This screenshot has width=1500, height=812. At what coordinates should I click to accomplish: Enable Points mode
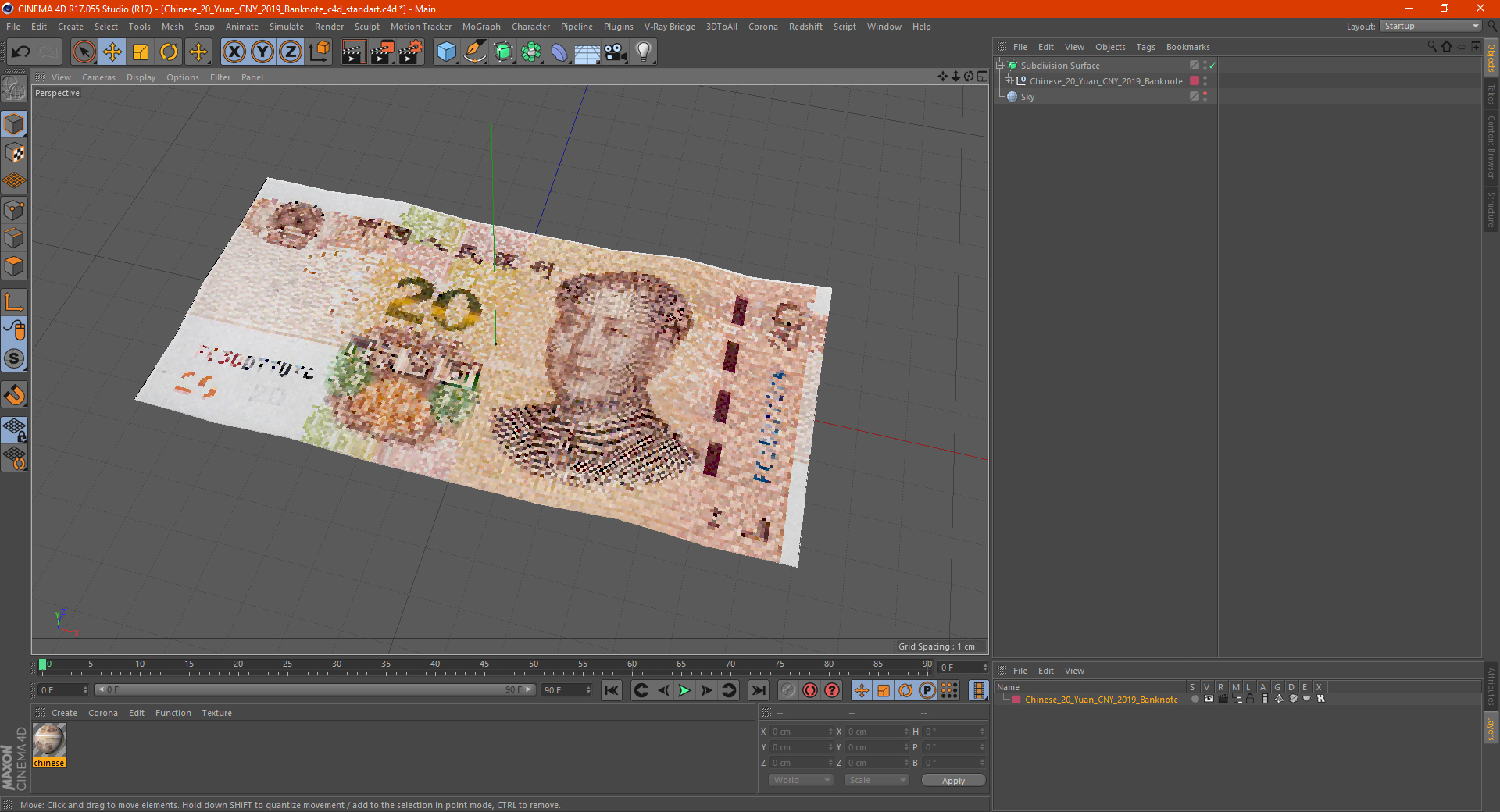[14, 210]
